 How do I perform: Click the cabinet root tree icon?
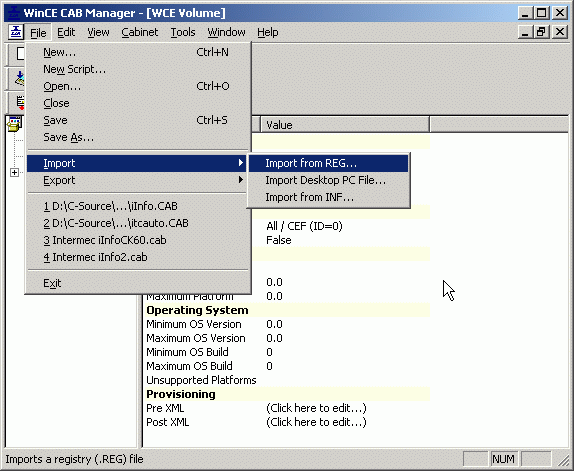tap(15, 124)
